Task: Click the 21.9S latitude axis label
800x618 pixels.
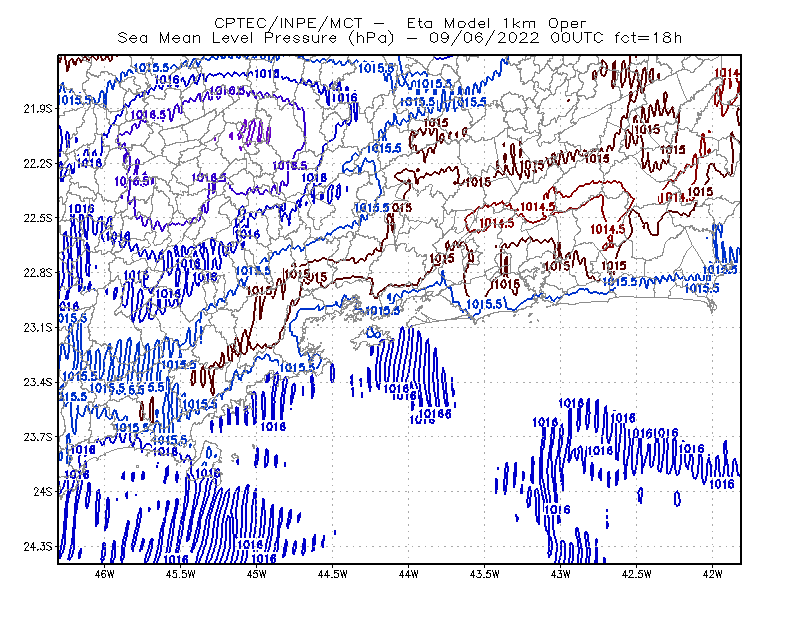Action: [x=37, y=109]
